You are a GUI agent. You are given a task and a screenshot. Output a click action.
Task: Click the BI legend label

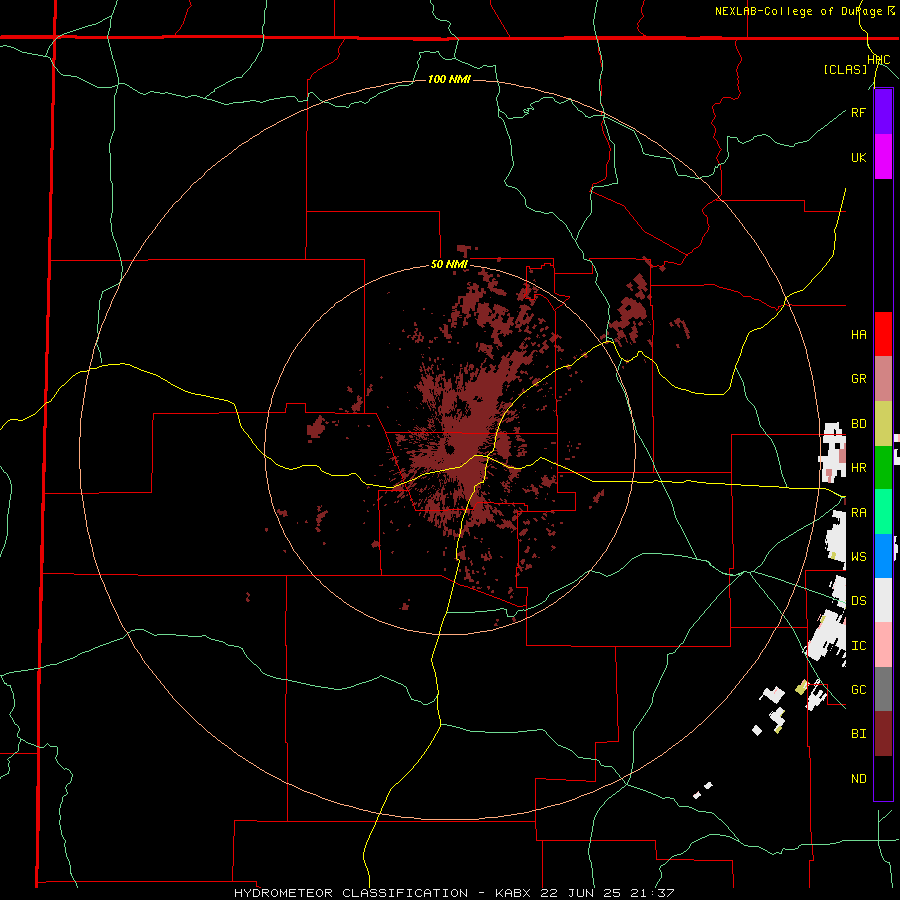click(858, 734)
